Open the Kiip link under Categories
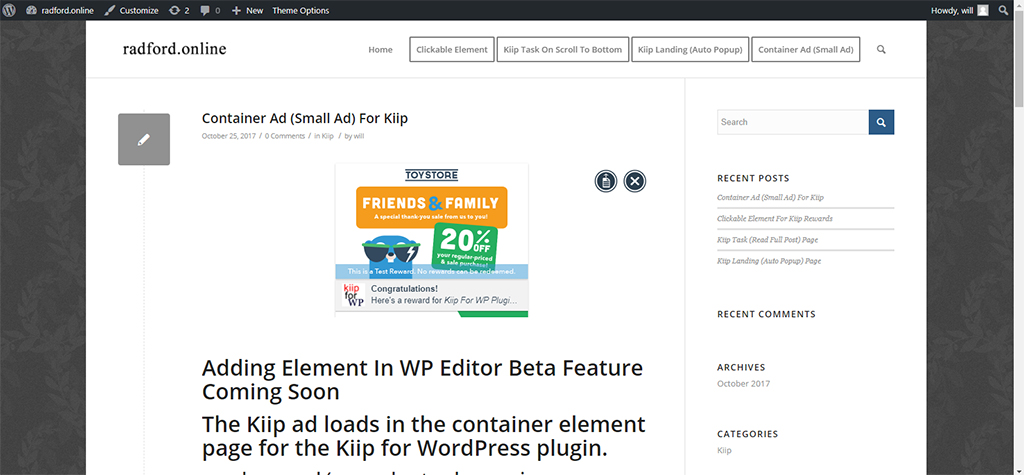The height and width of the screenshot is (475, 1024). tap(724, 450)
